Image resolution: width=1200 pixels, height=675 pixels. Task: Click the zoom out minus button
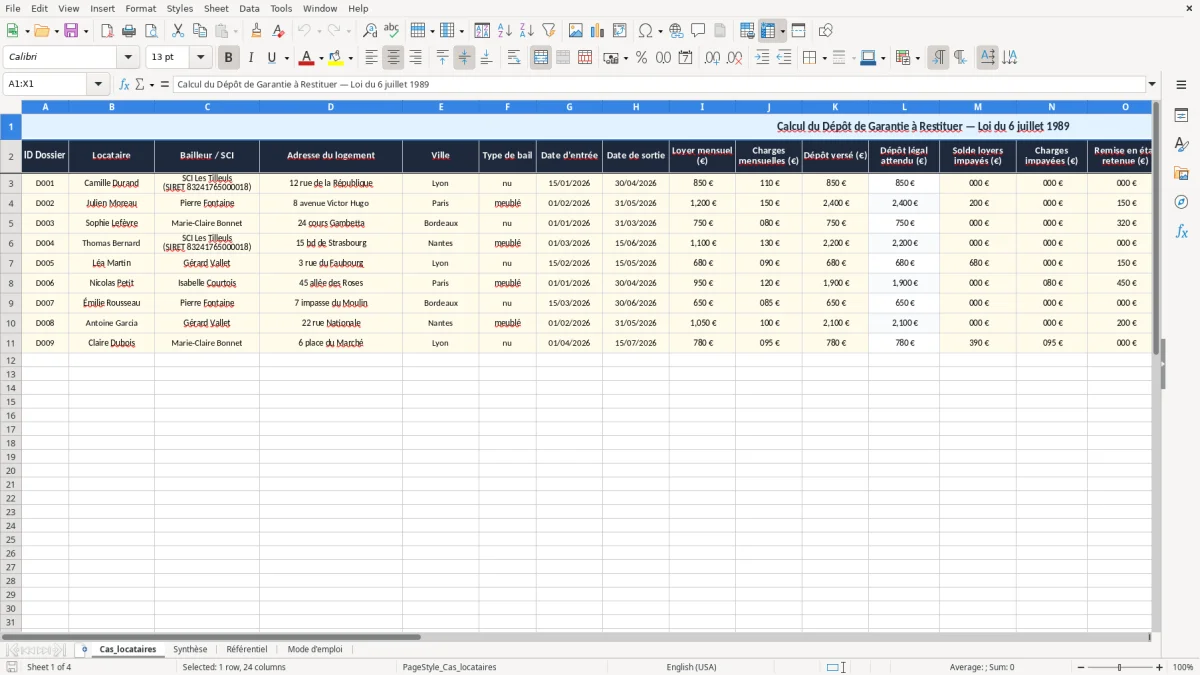[x=1081, y=667]
